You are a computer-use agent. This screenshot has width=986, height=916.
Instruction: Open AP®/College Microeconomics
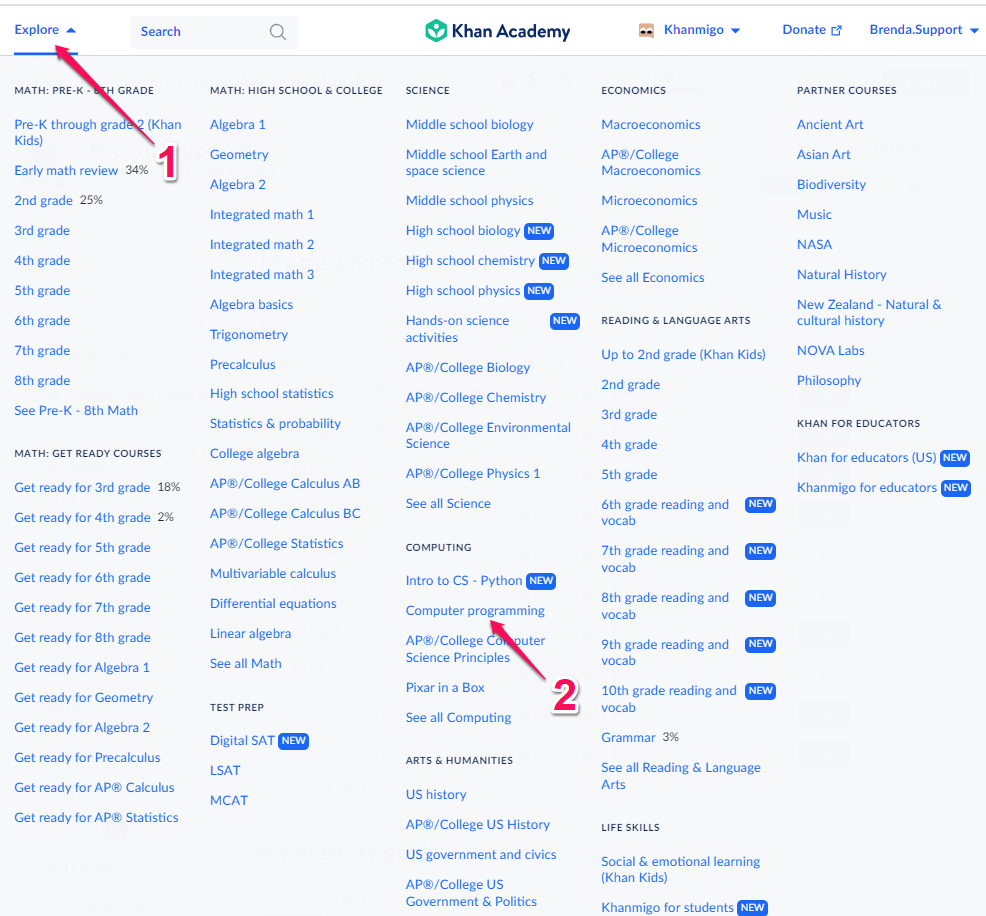649,239
